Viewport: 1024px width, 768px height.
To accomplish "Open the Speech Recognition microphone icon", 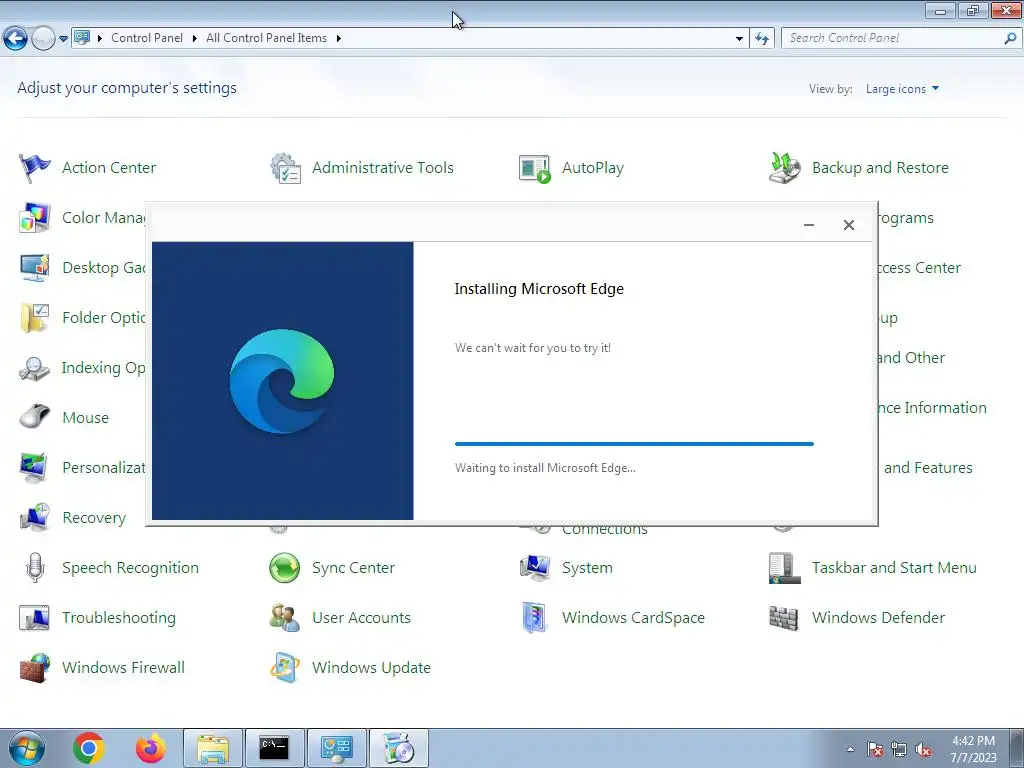I will (x=35, y=568).
